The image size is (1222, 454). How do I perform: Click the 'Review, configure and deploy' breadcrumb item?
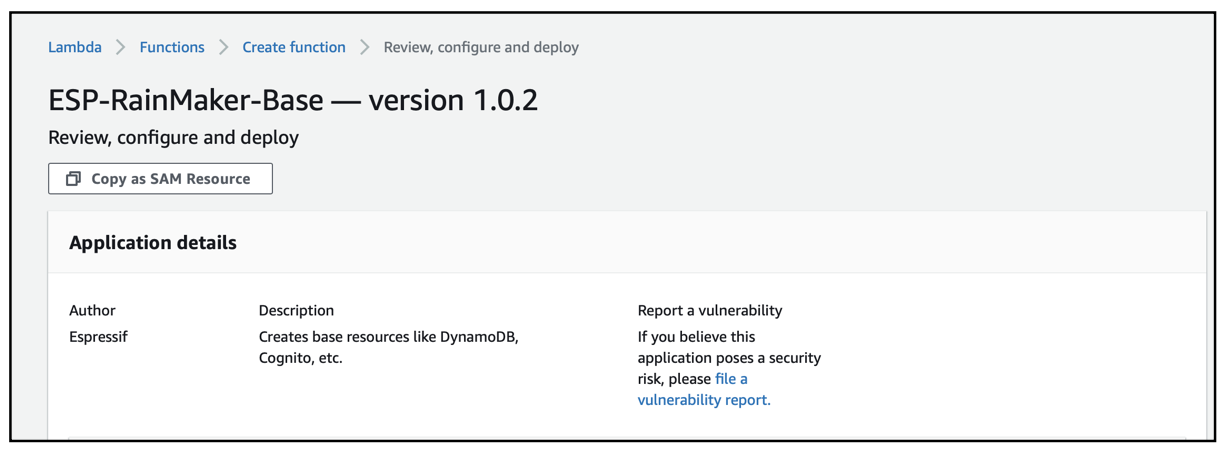(x=481, y=47)
